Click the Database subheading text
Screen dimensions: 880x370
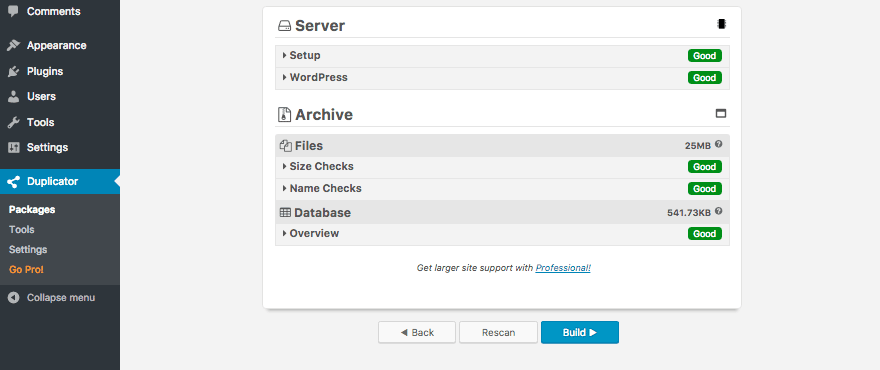322,213
